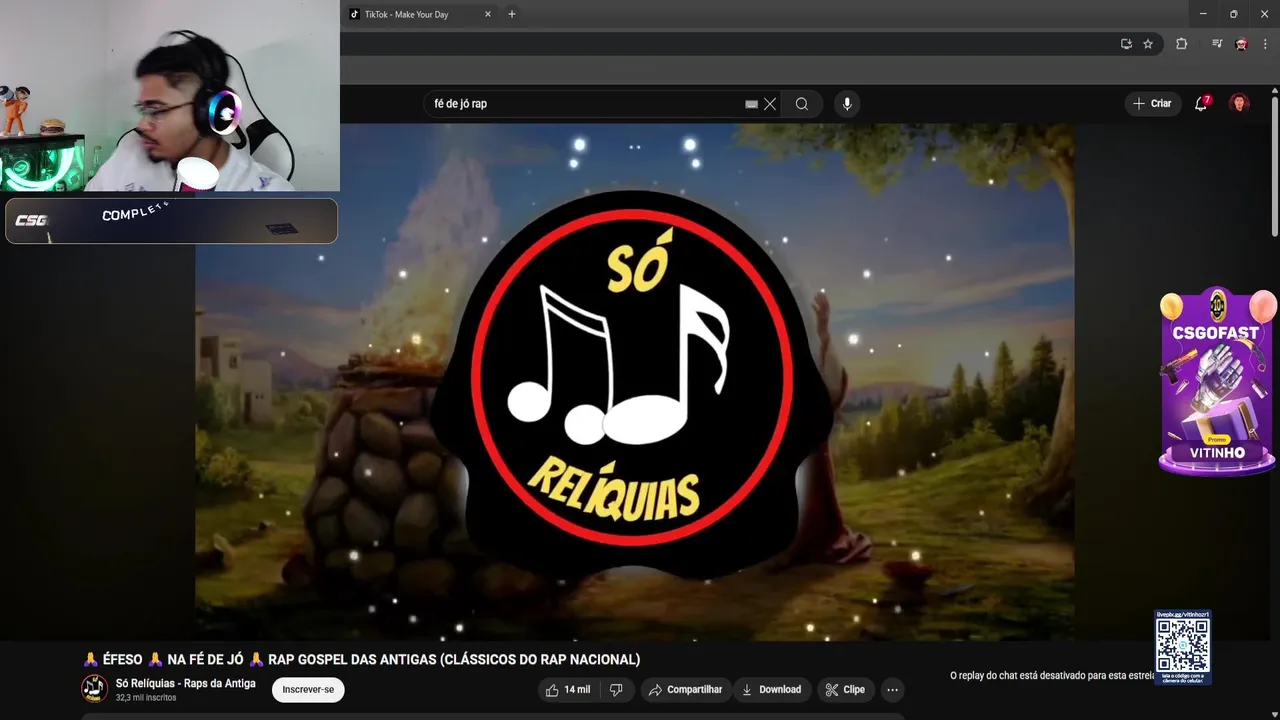1280x720 pixels.
Task: Open Só Relíquias - Raps da Antiga channel link
Action: (186, 684)
